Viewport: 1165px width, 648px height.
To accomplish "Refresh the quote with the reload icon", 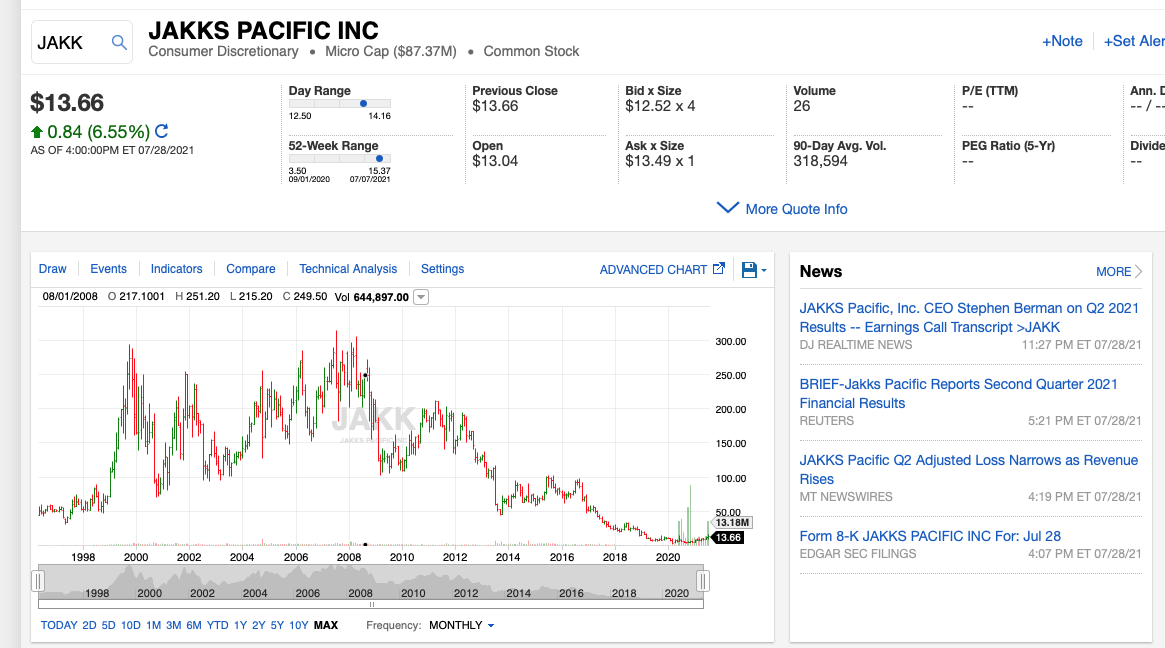I will (x=160, y=131).
